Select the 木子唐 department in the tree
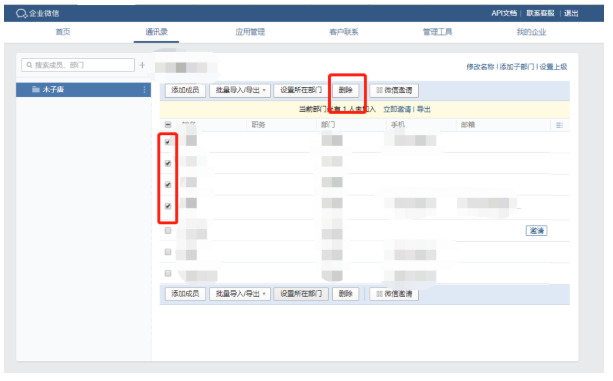The image size is (613, 381). 83,89
